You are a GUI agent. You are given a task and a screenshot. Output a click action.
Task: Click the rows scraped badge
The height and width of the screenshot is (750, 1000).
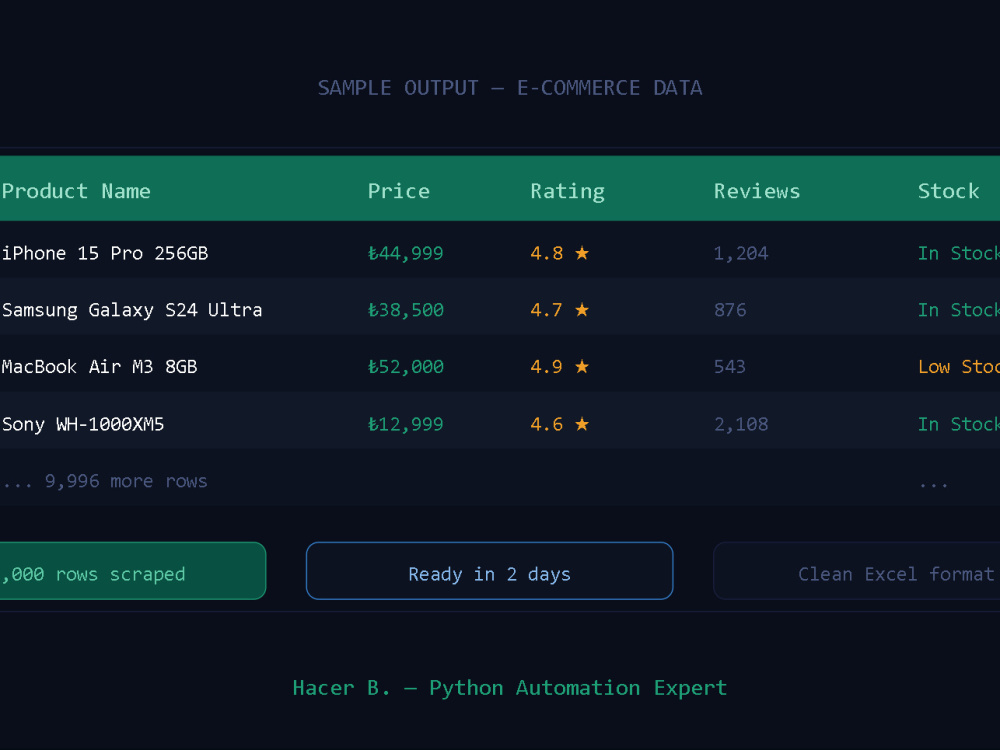[x=133, y=571]
